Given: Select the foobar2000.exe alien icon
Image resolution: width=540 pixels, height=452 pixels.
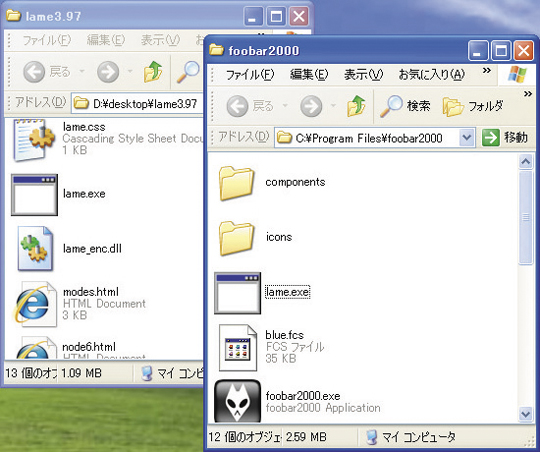Looking at the screenshot, I should [x=237, y=401].
